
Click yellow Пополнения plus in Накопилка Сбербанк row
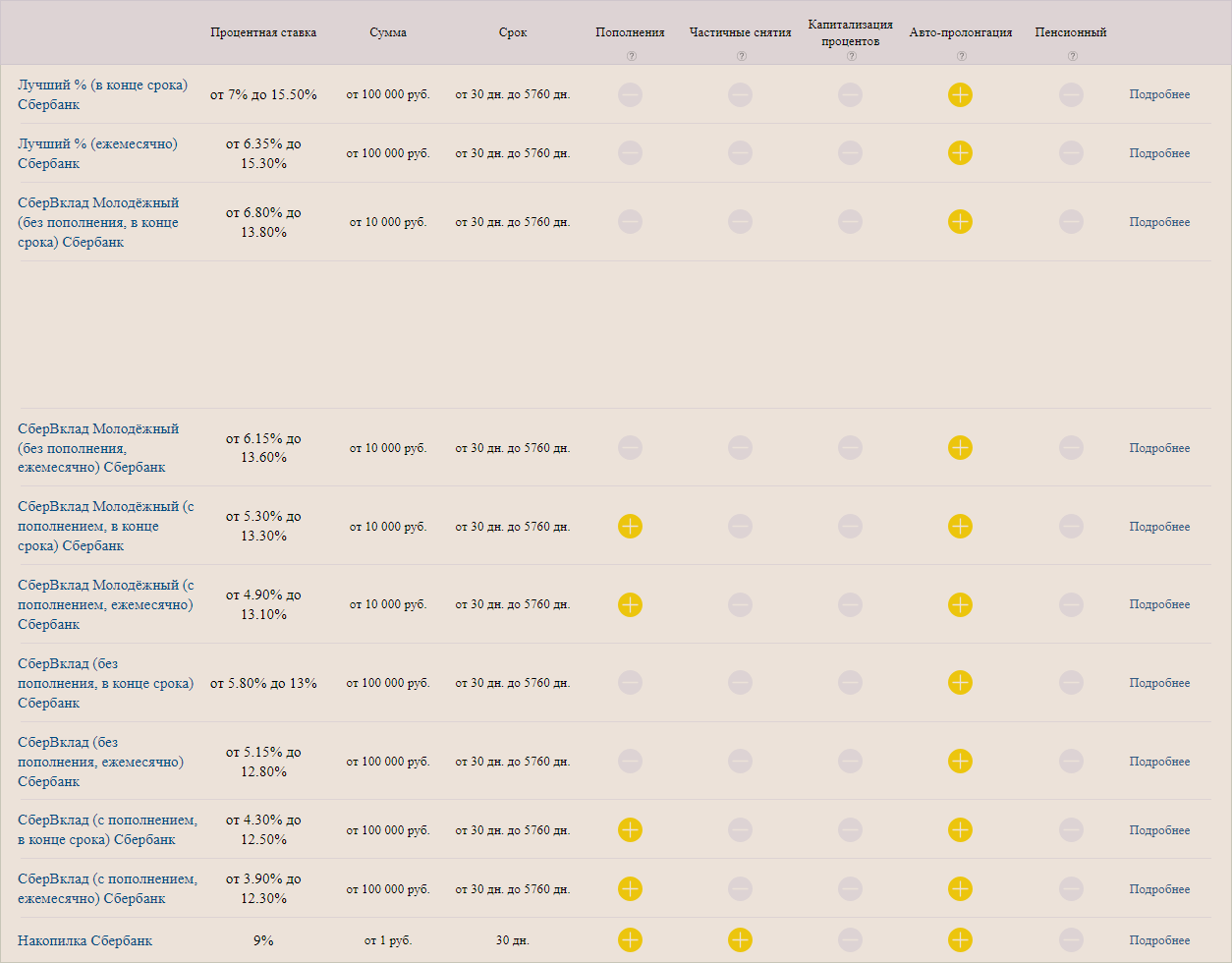630,940
